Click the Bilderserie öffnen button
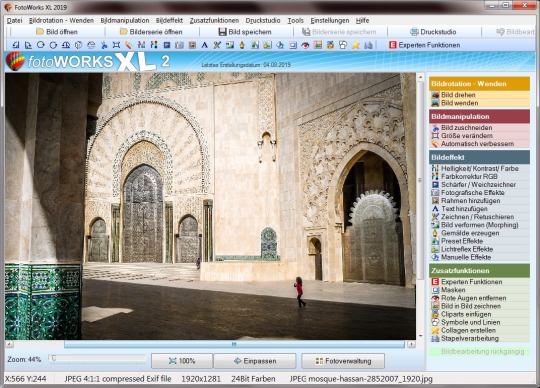This screenshot has width=540, height=388. [151, 32]
